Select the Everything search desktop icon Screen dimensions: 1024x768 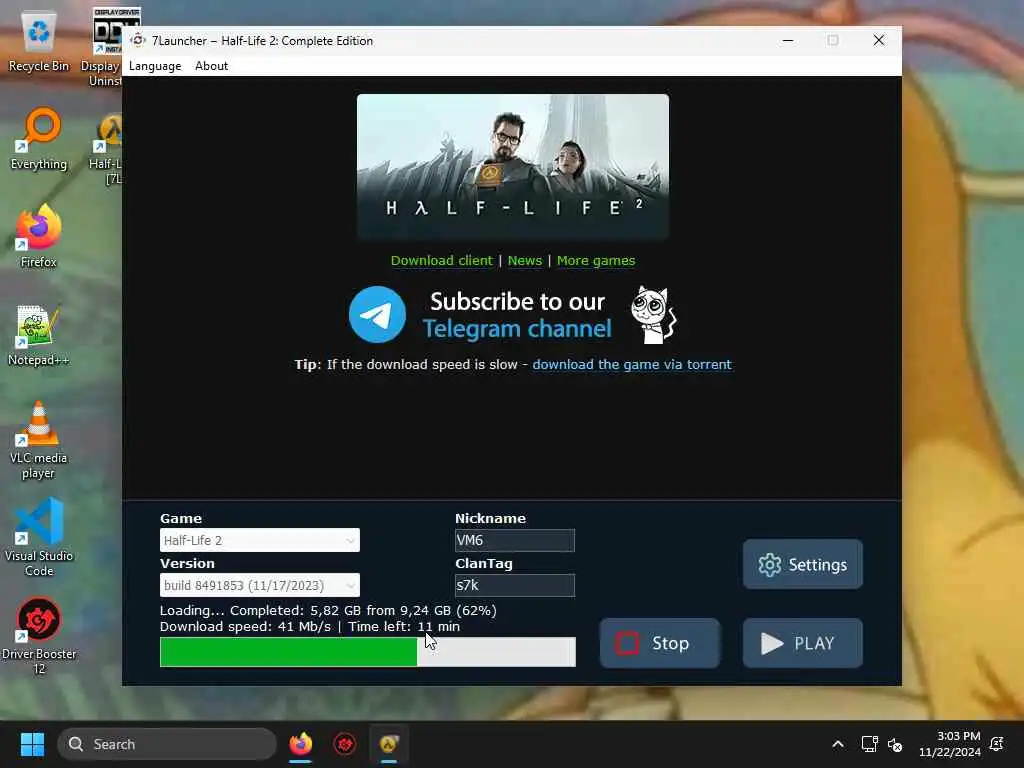(39, 140)
